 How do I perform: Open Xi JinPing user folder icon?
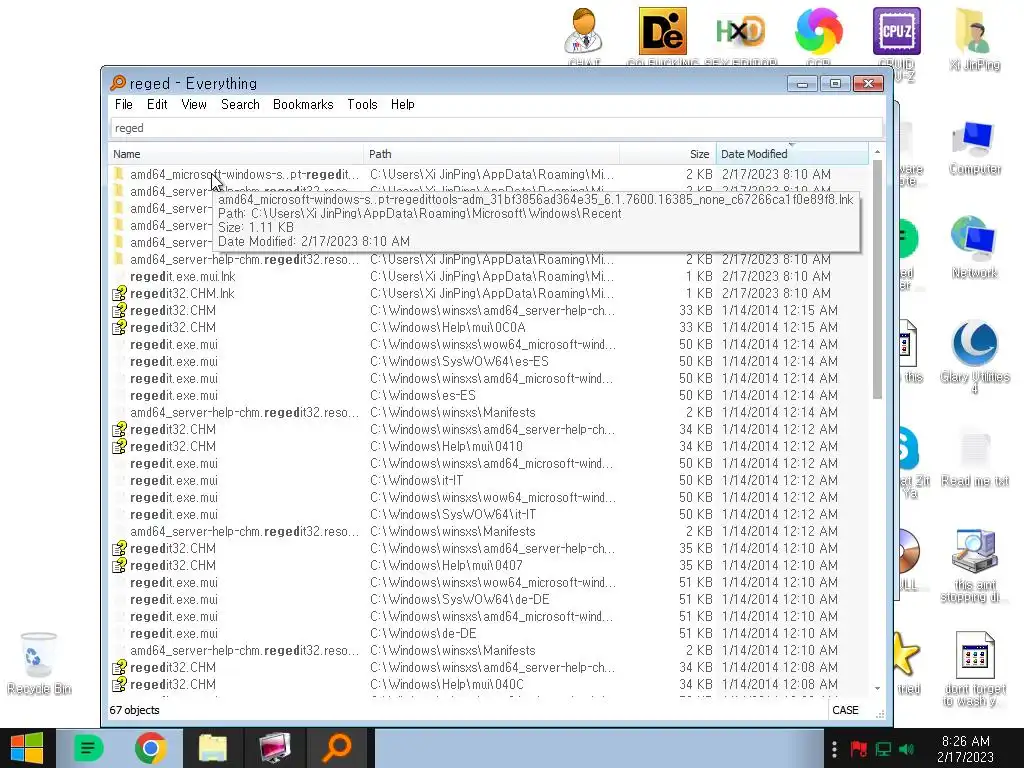click(x=974, y=39)
